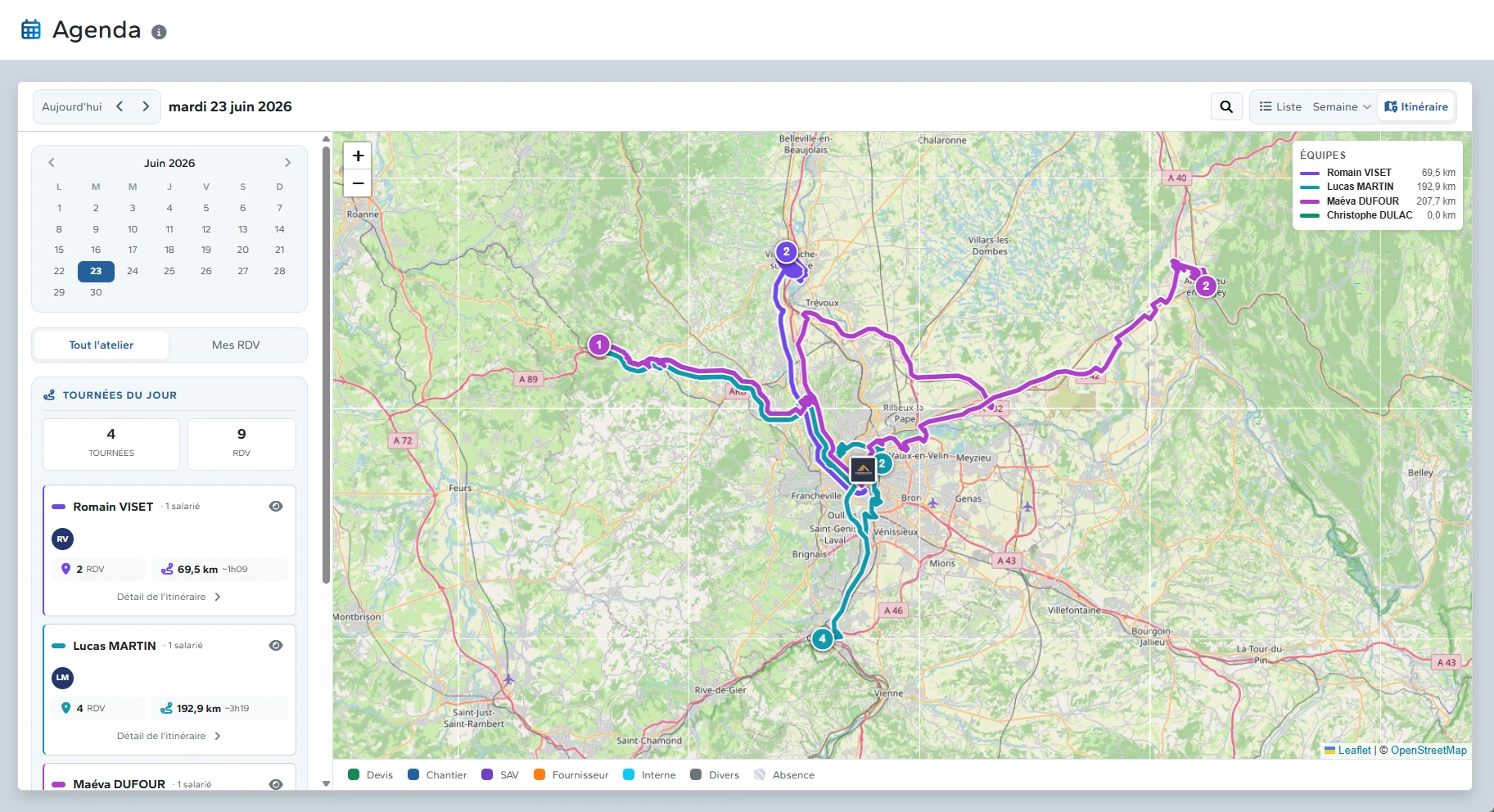Select June 23 in mini calendar

click(96, 271)
